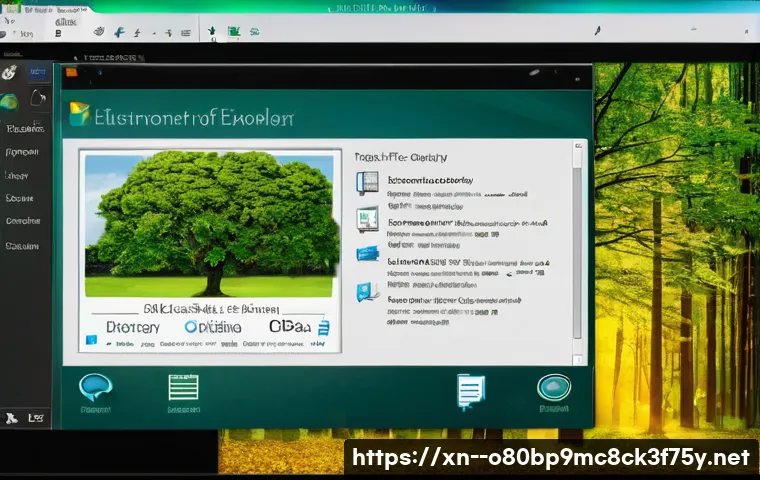Click the first list item document icon
Viewport: 760px width, 480px height.
click(x=368, y=183)
